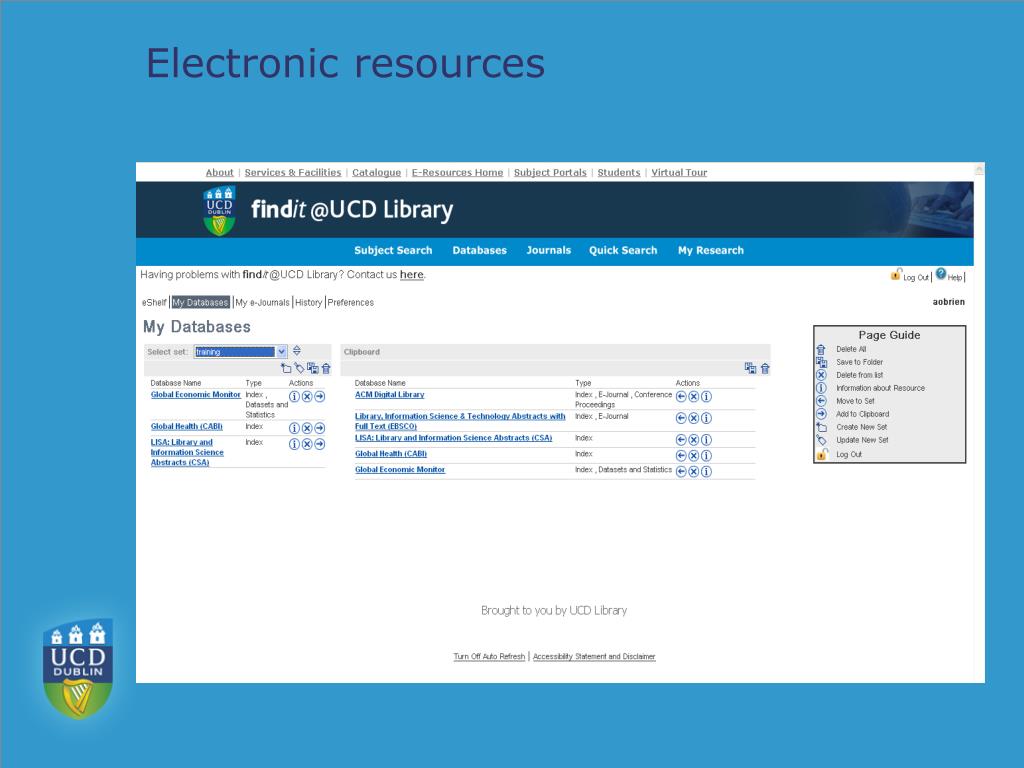Show information for LISA in the set list
Image resolution: width=1024 pixels, height=768 pixels.
pyautogui.click(x=295, y=444)
